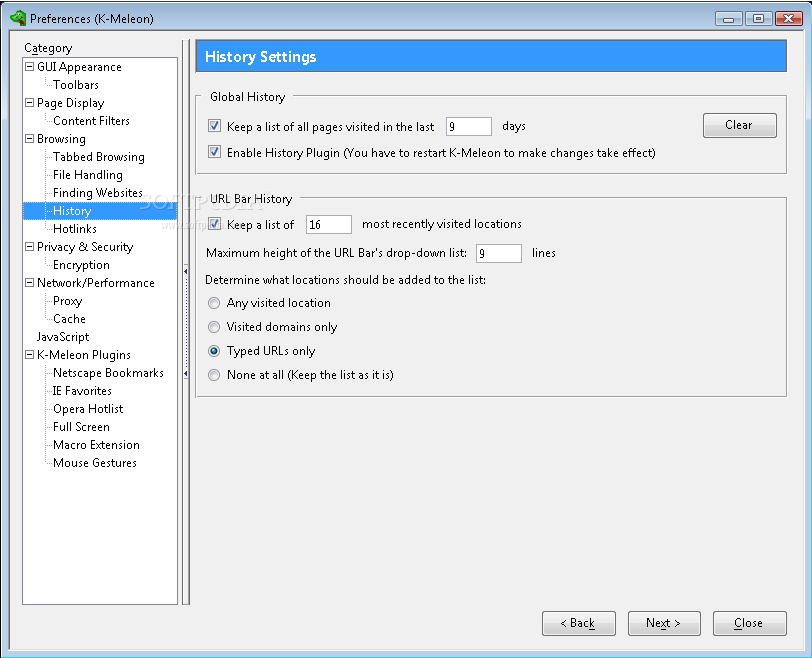Toggle the URL Bar Keep a list of checkbox
The image size is (812, 658).
tap(214, 224)
